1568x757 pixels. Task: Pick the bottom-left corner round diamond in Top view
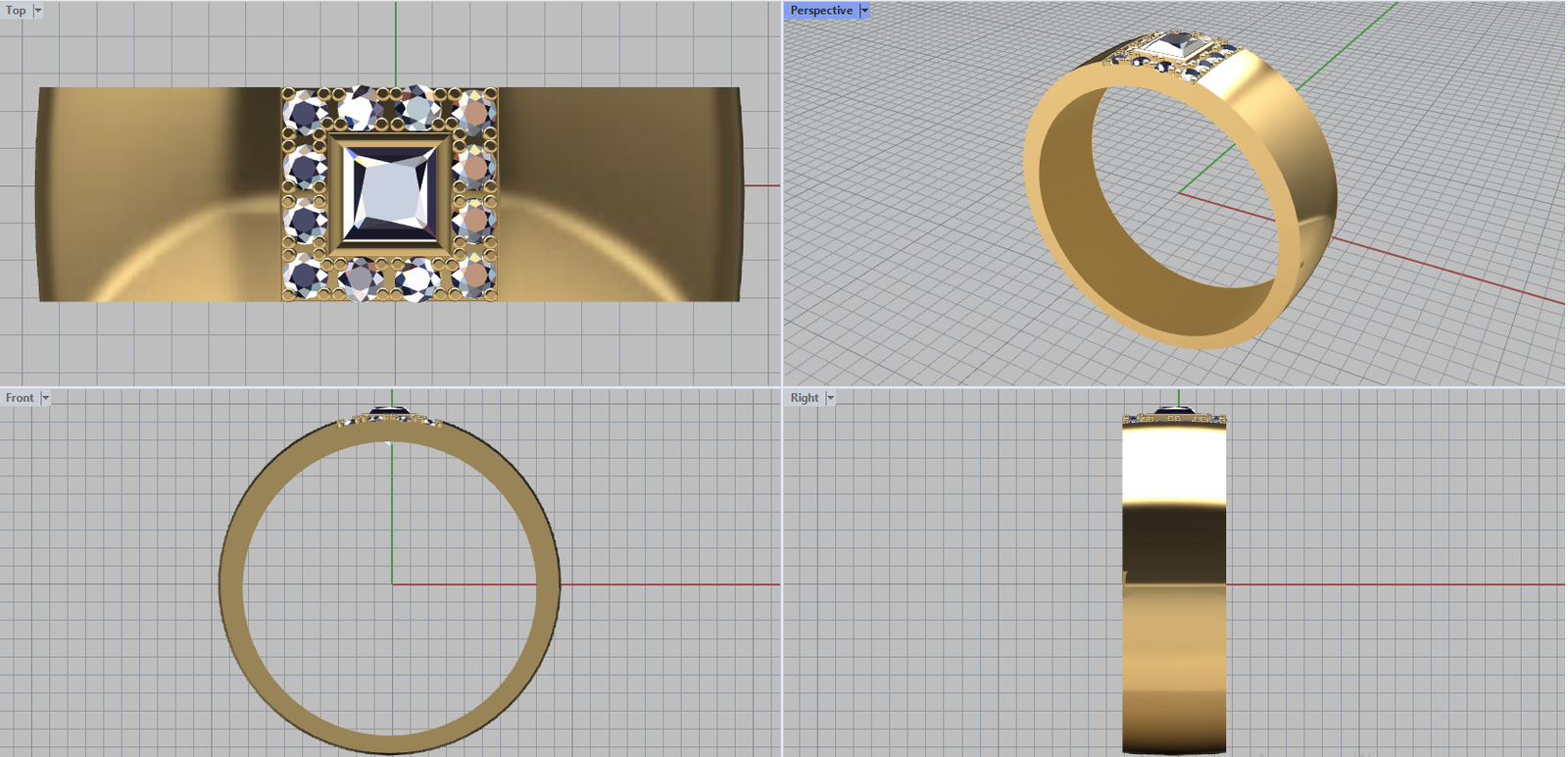(304, 276)
